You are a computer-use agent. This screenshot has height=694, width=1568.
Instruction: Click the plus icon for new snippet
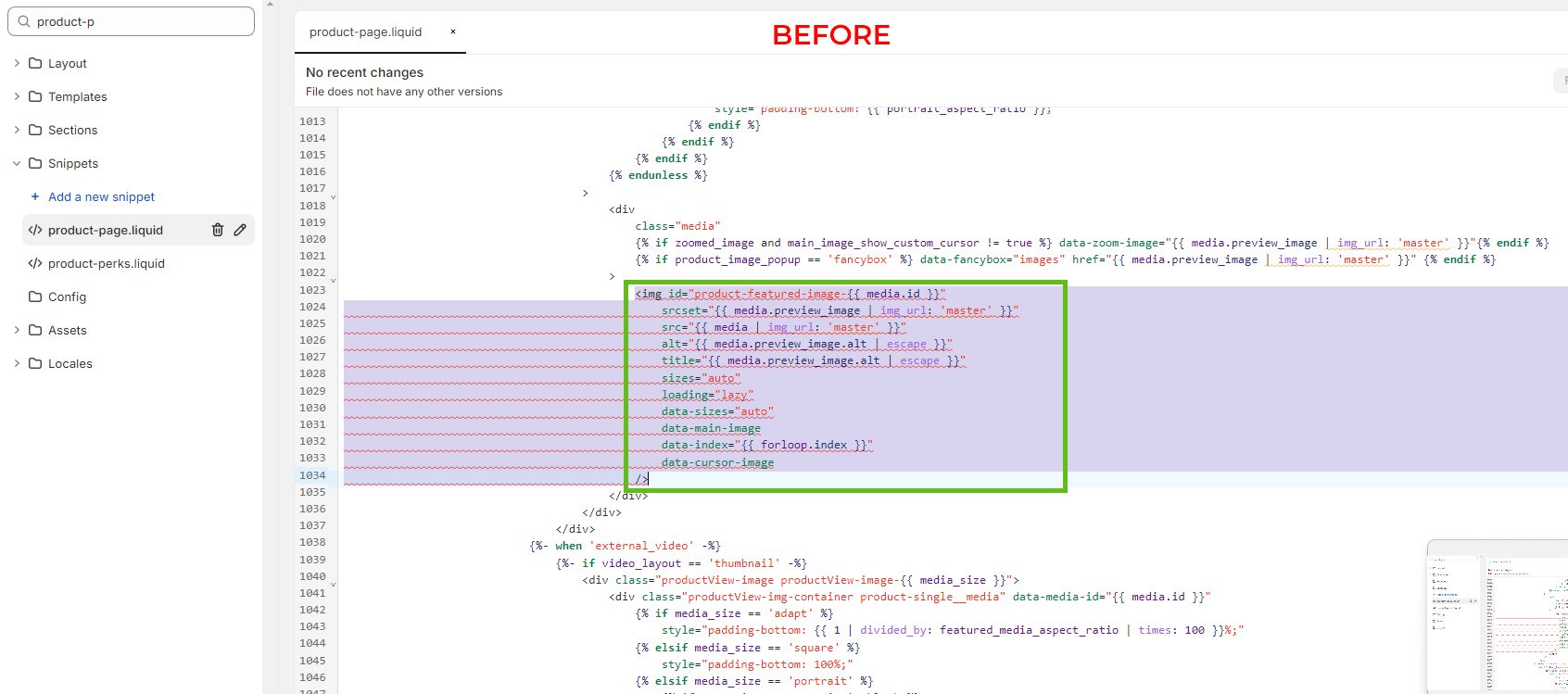(35, 196)
